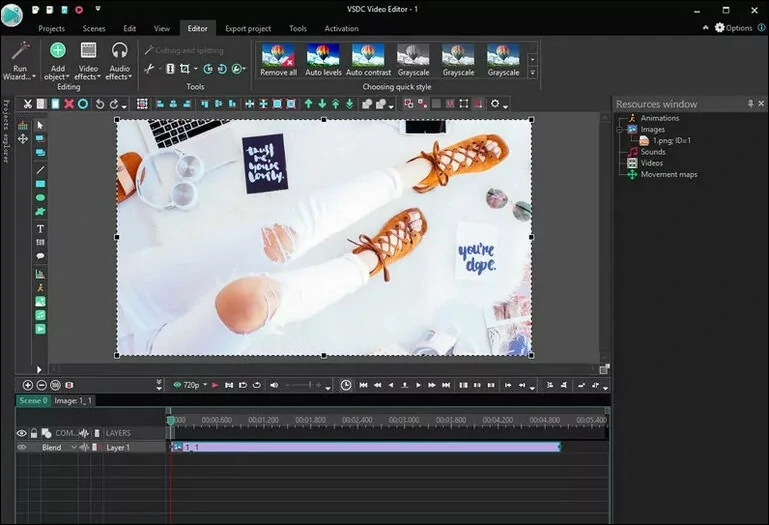
Task: Move object down with green arrow
Action: [x=322, y=104]
